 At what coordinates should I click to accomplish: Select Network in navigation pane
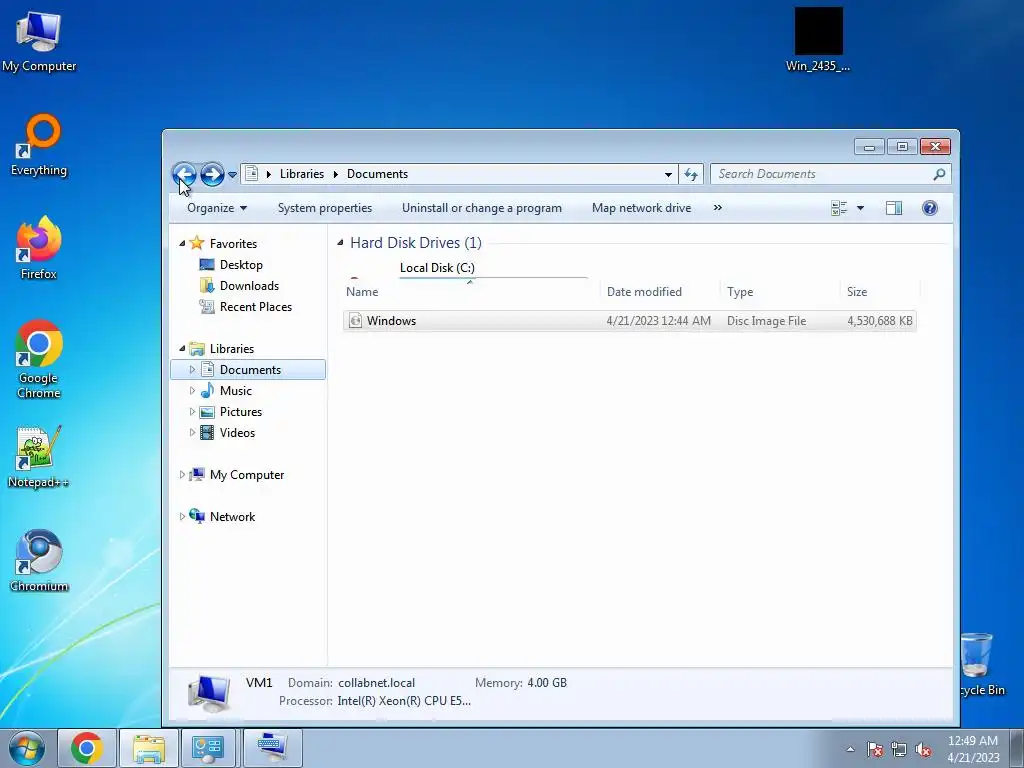[232, 517]
